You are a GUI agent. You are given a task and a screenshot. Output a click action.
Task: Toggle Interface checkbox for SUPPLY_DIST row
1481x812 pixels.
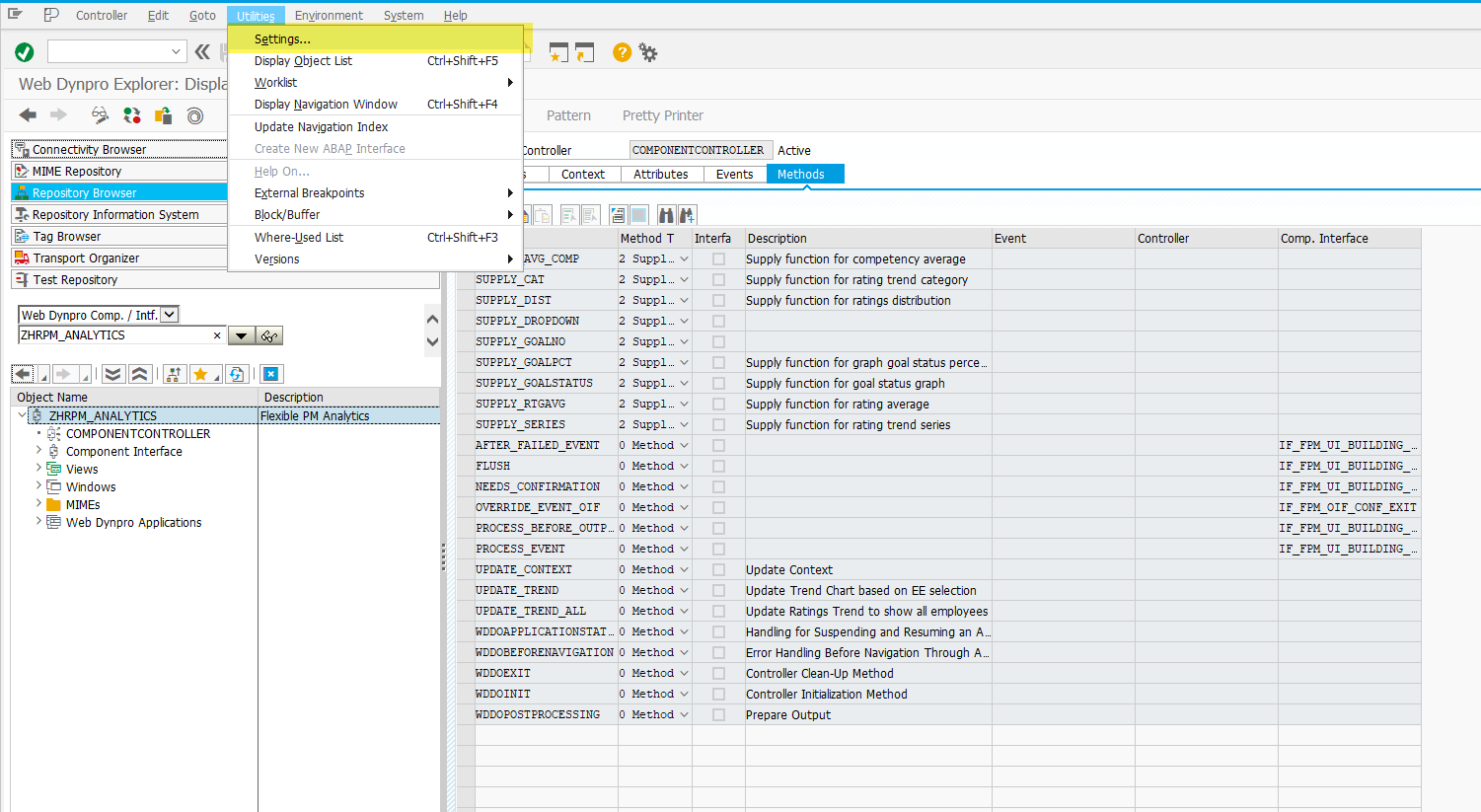click(x=718, y=301)
